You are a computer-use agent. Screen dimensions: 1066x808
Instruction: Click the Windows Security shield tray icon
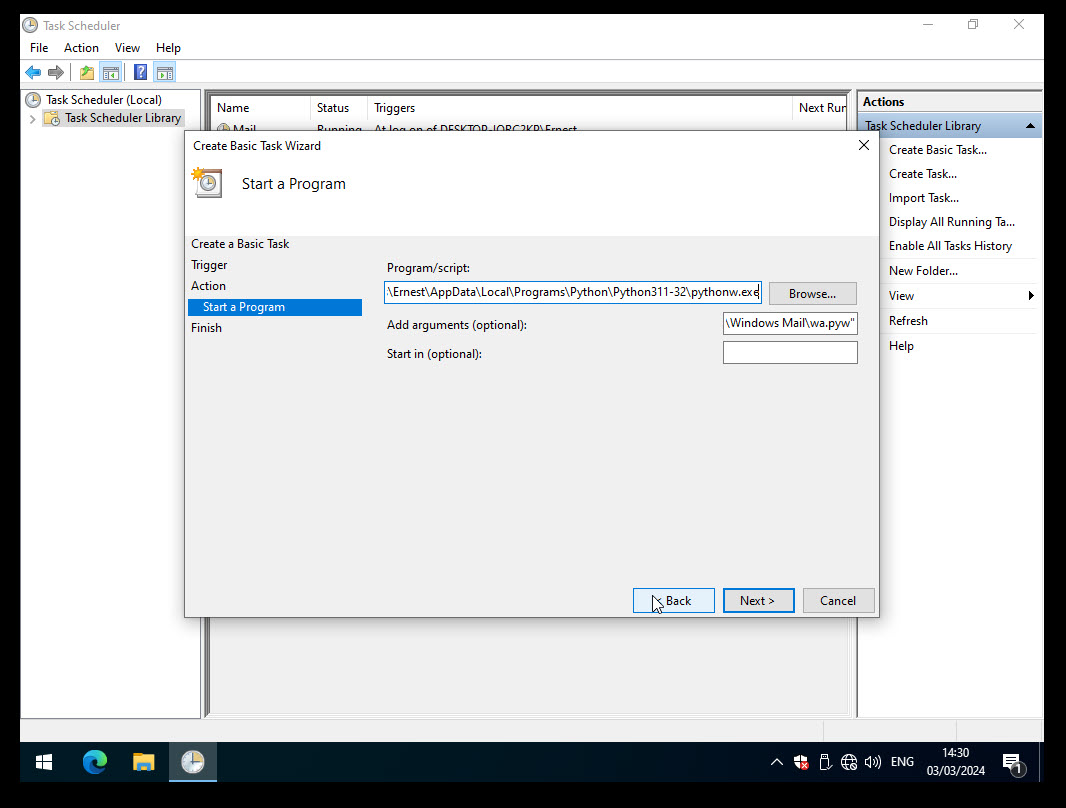pyautogui.click(x=801, y=762)
